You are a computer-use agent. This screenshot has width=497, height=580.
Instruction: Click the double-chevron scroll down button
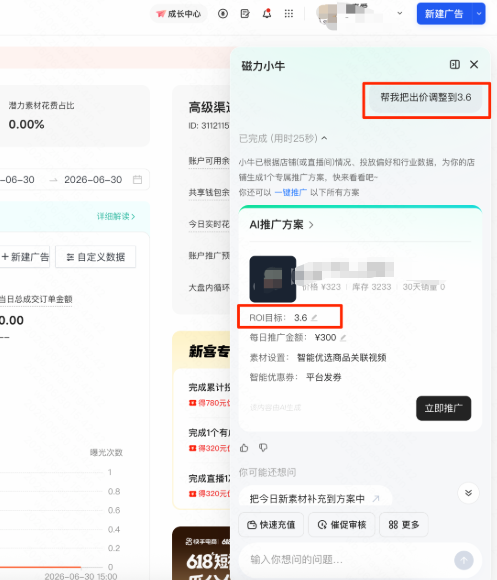[468, 493]
